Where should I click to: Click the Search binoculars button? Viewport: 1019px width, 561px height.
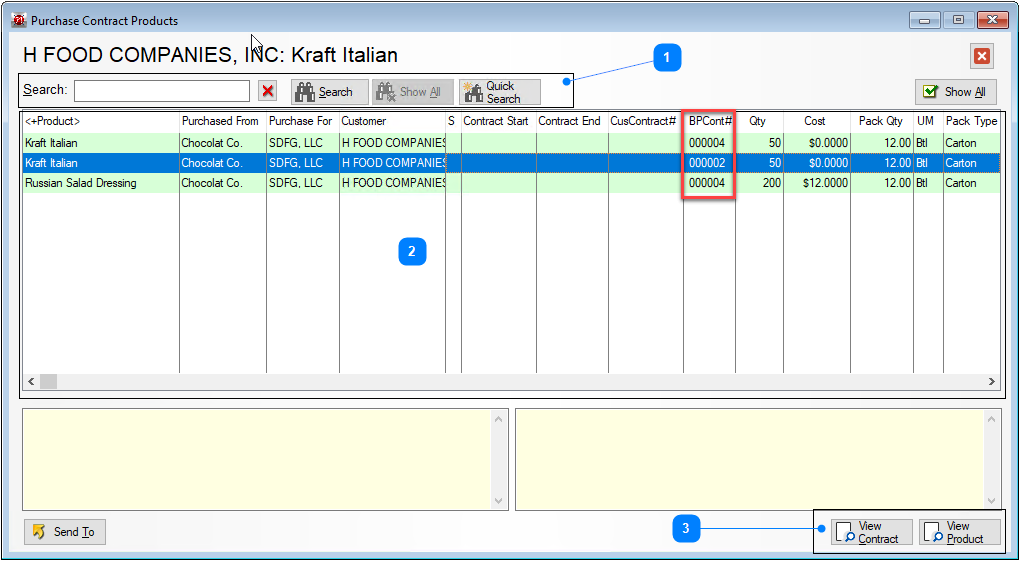pos(329,92)
